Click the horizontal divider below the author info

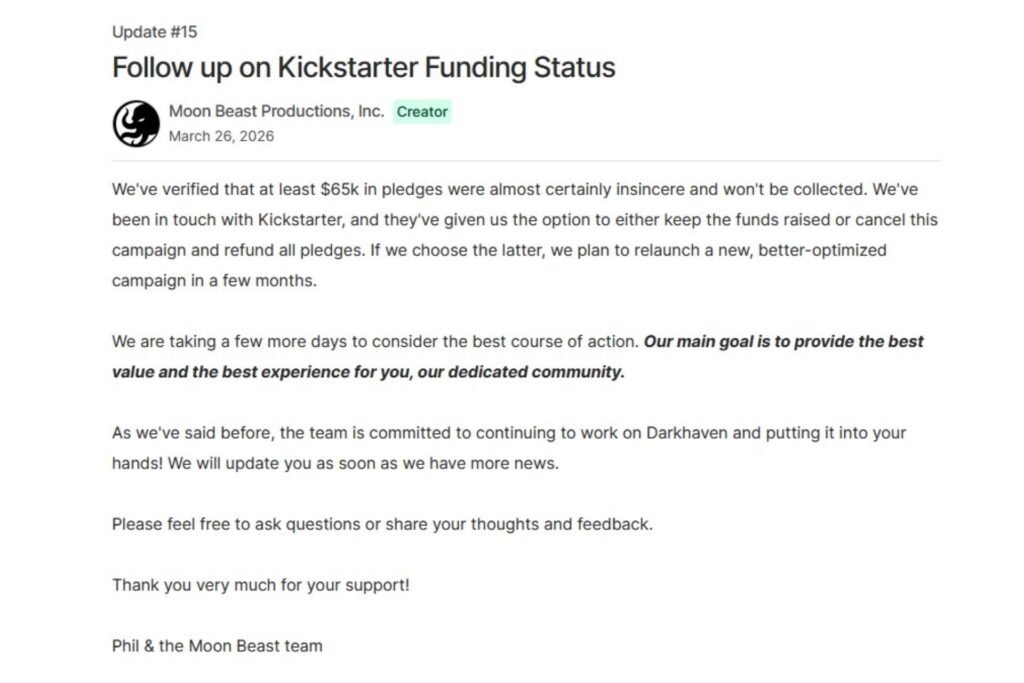pos(526,161)
